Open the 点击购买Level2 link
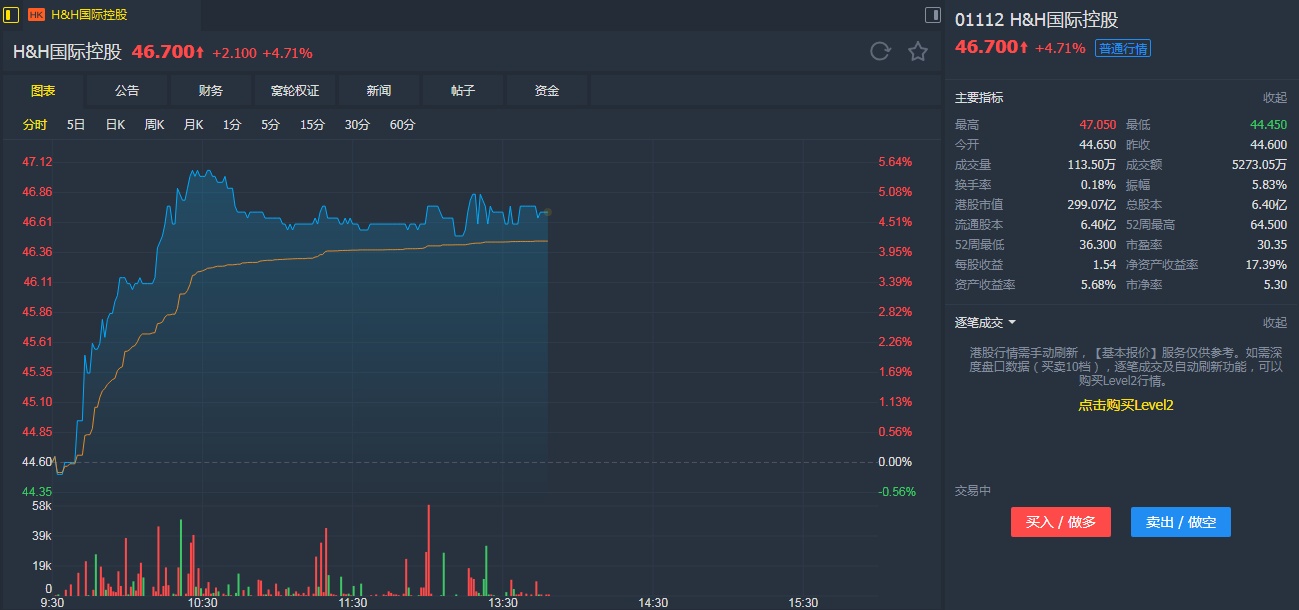Screen dimensions: 1299x610 pos(1125,405)
